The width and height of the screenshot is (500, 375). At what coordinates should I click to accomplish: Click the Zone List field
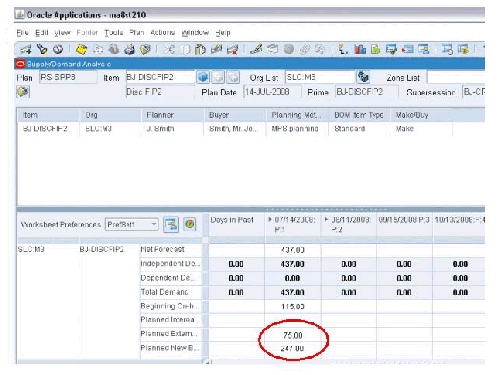point(456,77)
